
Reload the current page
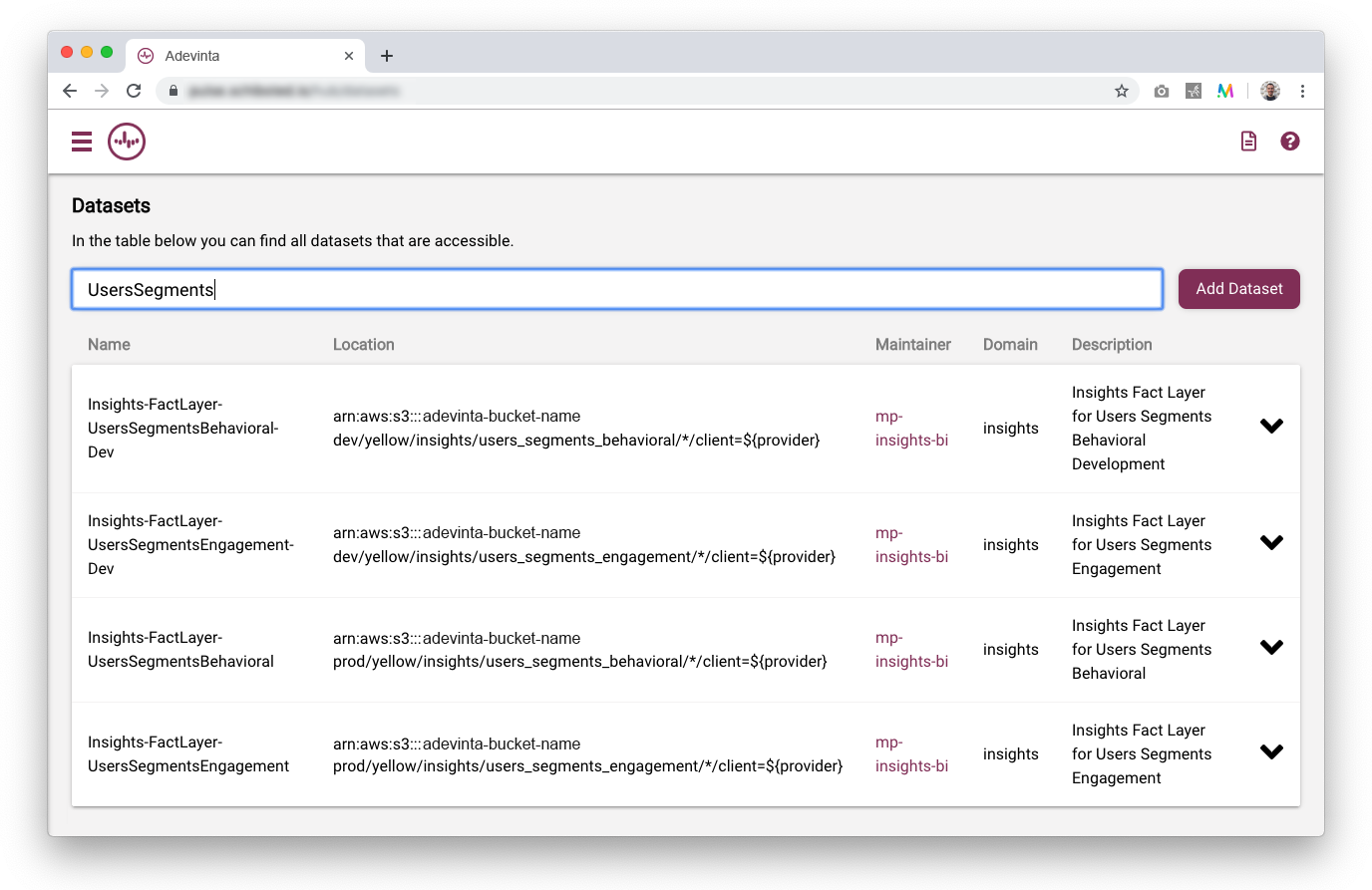(x=134, y=91)
